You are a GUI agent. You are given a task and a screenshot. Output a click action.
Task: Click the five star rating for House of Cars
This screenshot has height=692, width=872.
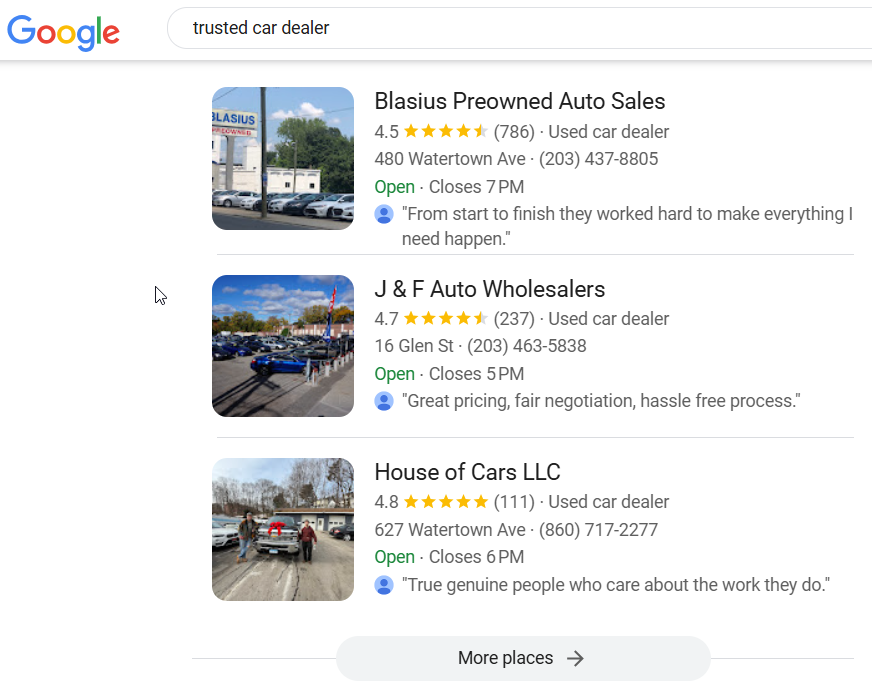pyautogui.click(x=445, y=501)
